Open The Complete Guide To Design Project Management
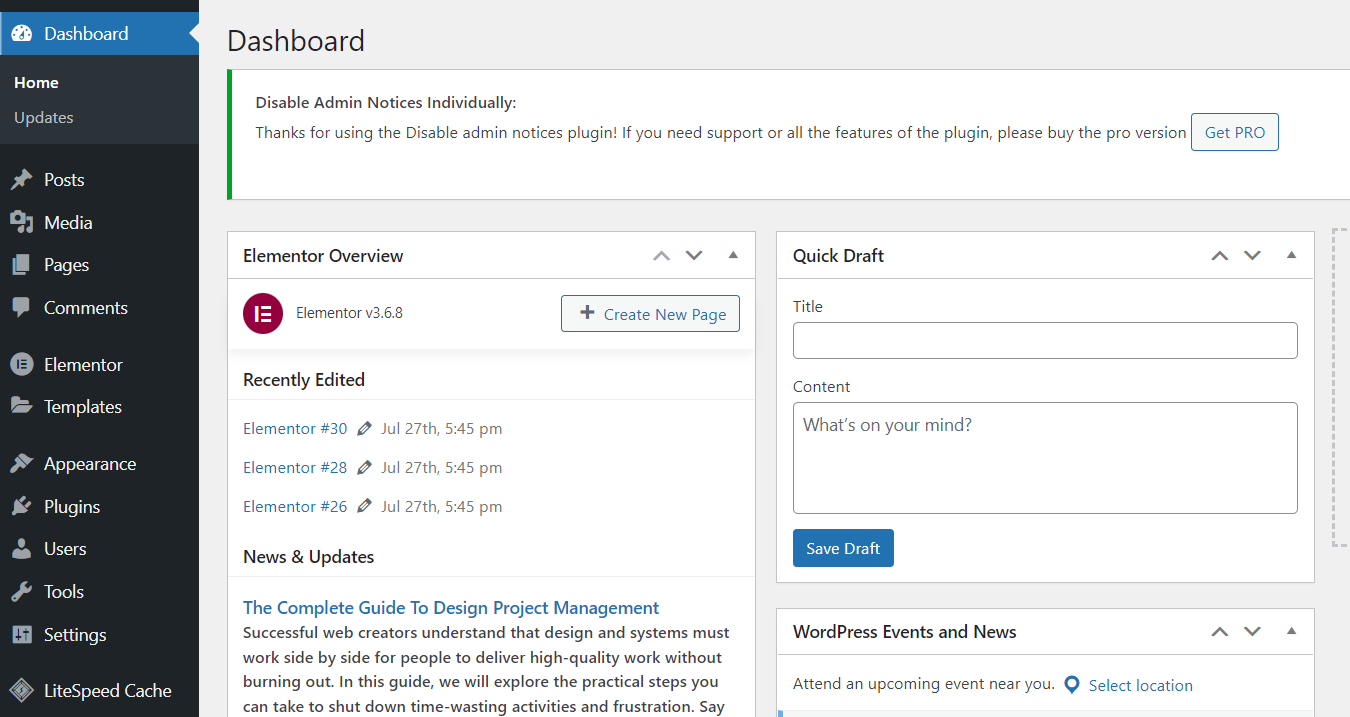The image size is (1350, 717). (x=451, y=607)
